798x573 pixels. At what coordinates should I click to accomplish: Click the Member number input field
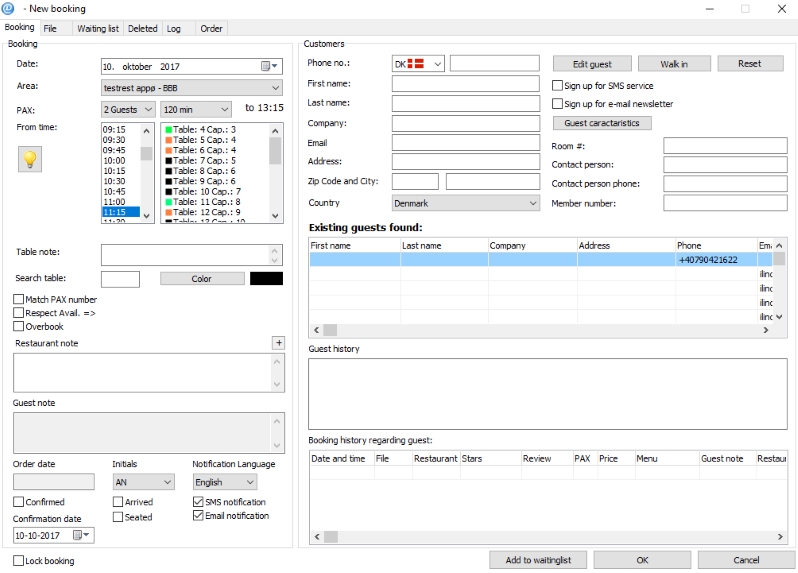(725, 203)
